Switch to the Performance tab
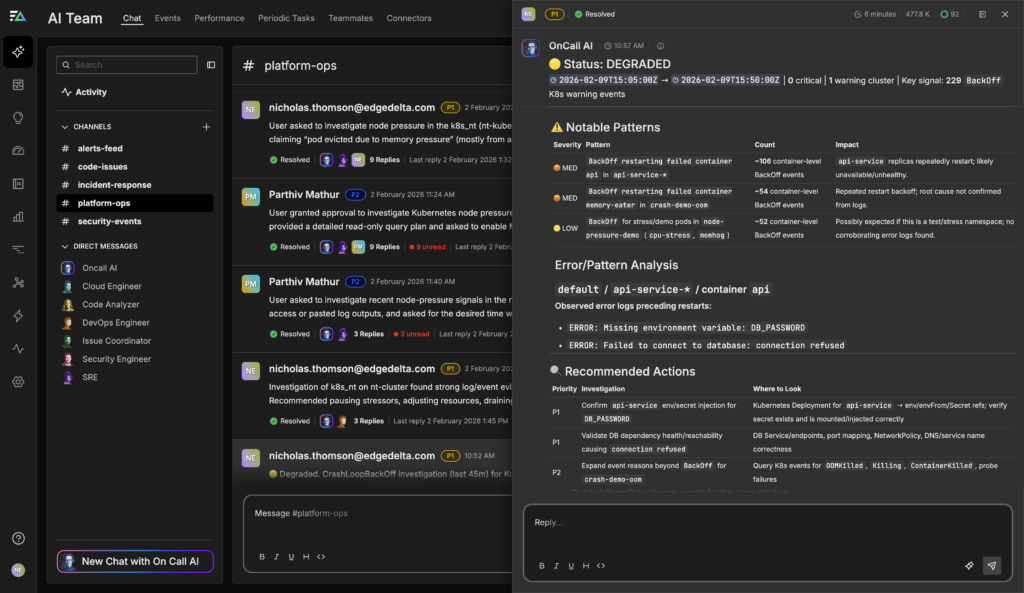Viewport: 1024px width, 593px height. [219, 18]
